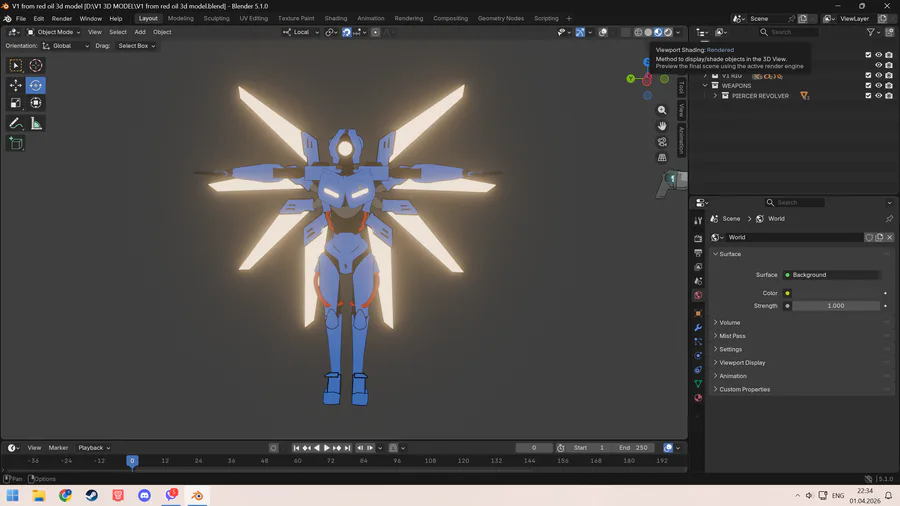This screenshot has width=900, height=506.
Task: Activate the Cursor tool
Action: (36, 65)
